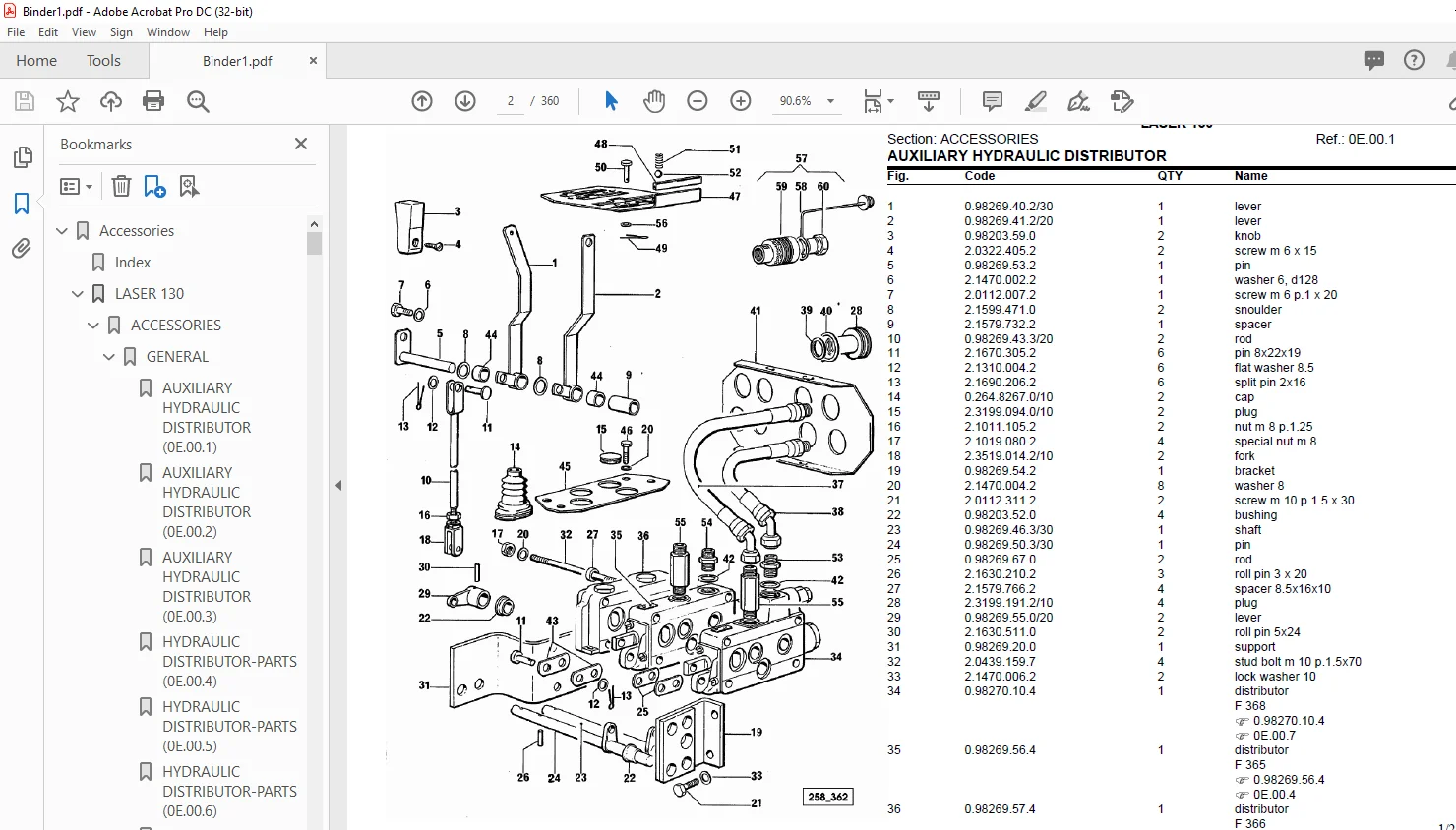The height and width of the screenshot is (830, 1456).
Task: Select the Binder1.pdf document tab
Action: point(237,61)
